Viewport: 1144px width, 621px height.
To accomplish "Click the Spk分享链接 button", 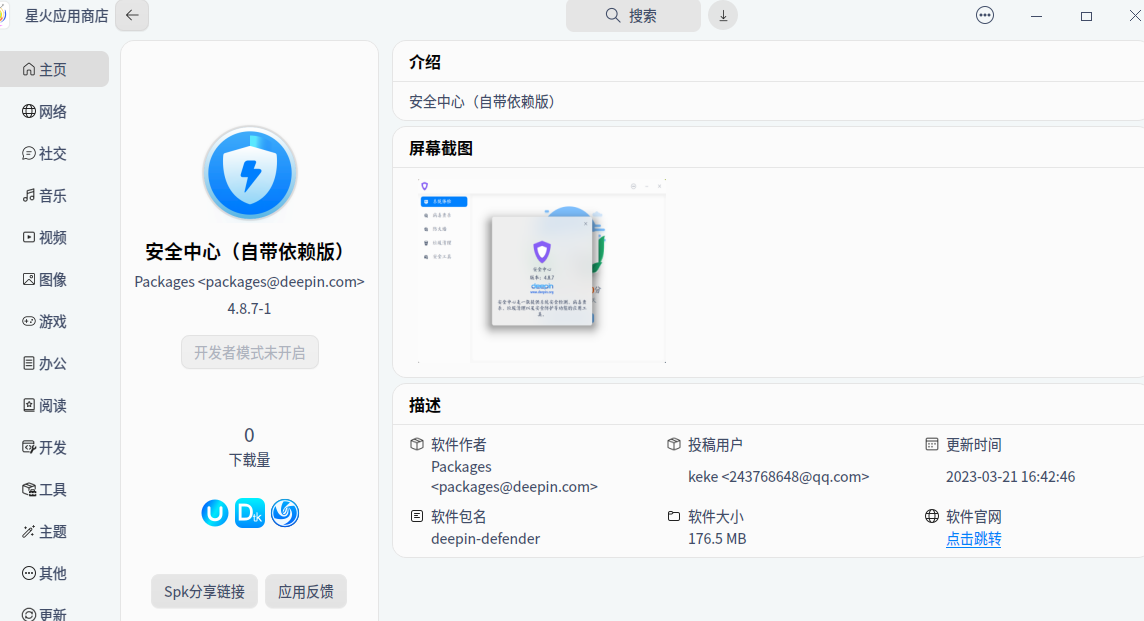I will (204, 591).
